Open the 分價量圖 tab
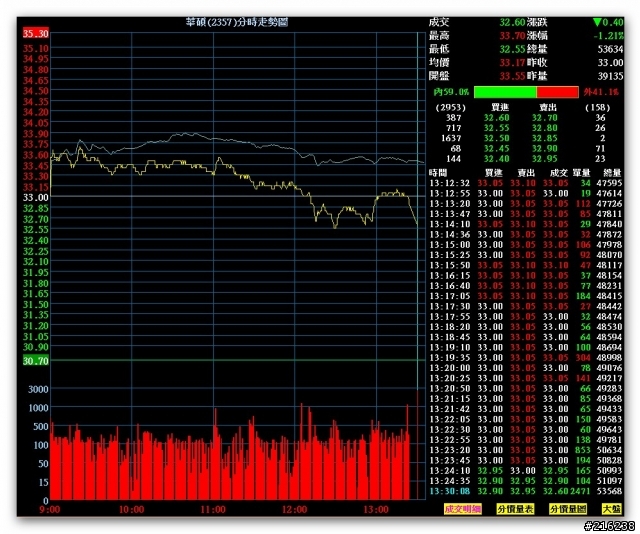The image size is (640, 534). pyautogui.click(x=568, y=509)
